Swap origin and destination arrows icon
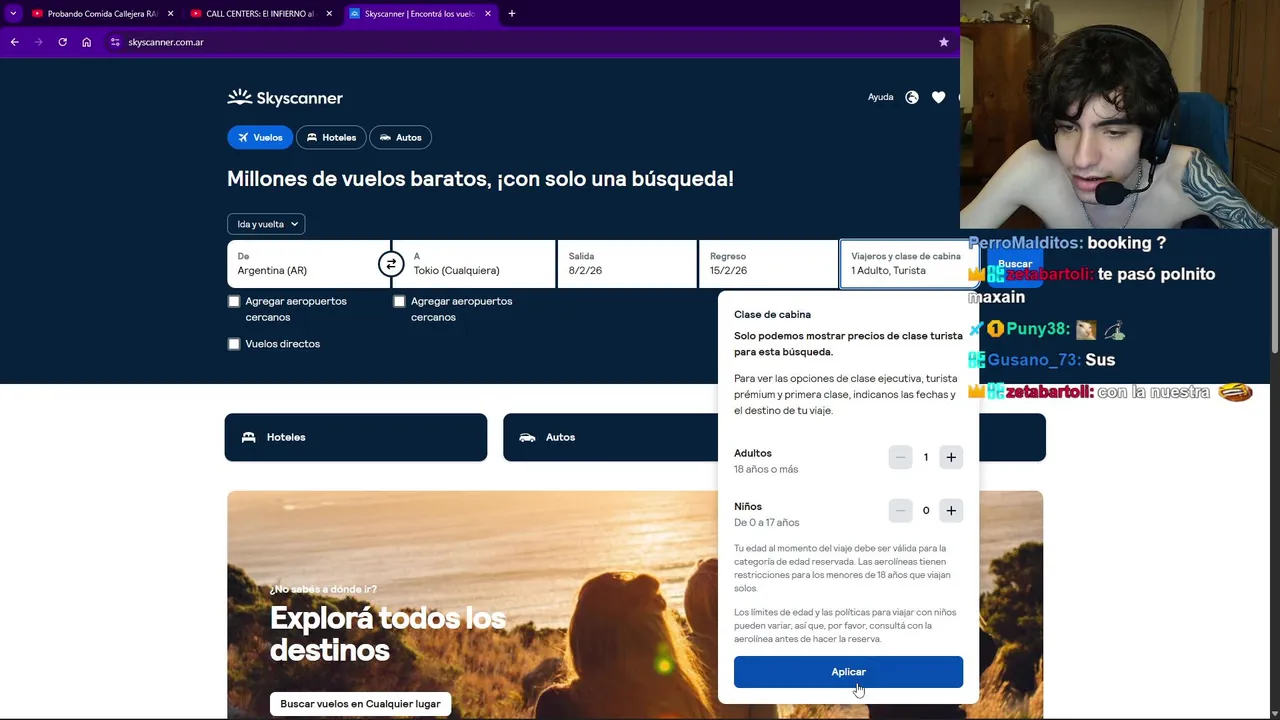Viewport: 1280px width, 720px height. point(391,264)
